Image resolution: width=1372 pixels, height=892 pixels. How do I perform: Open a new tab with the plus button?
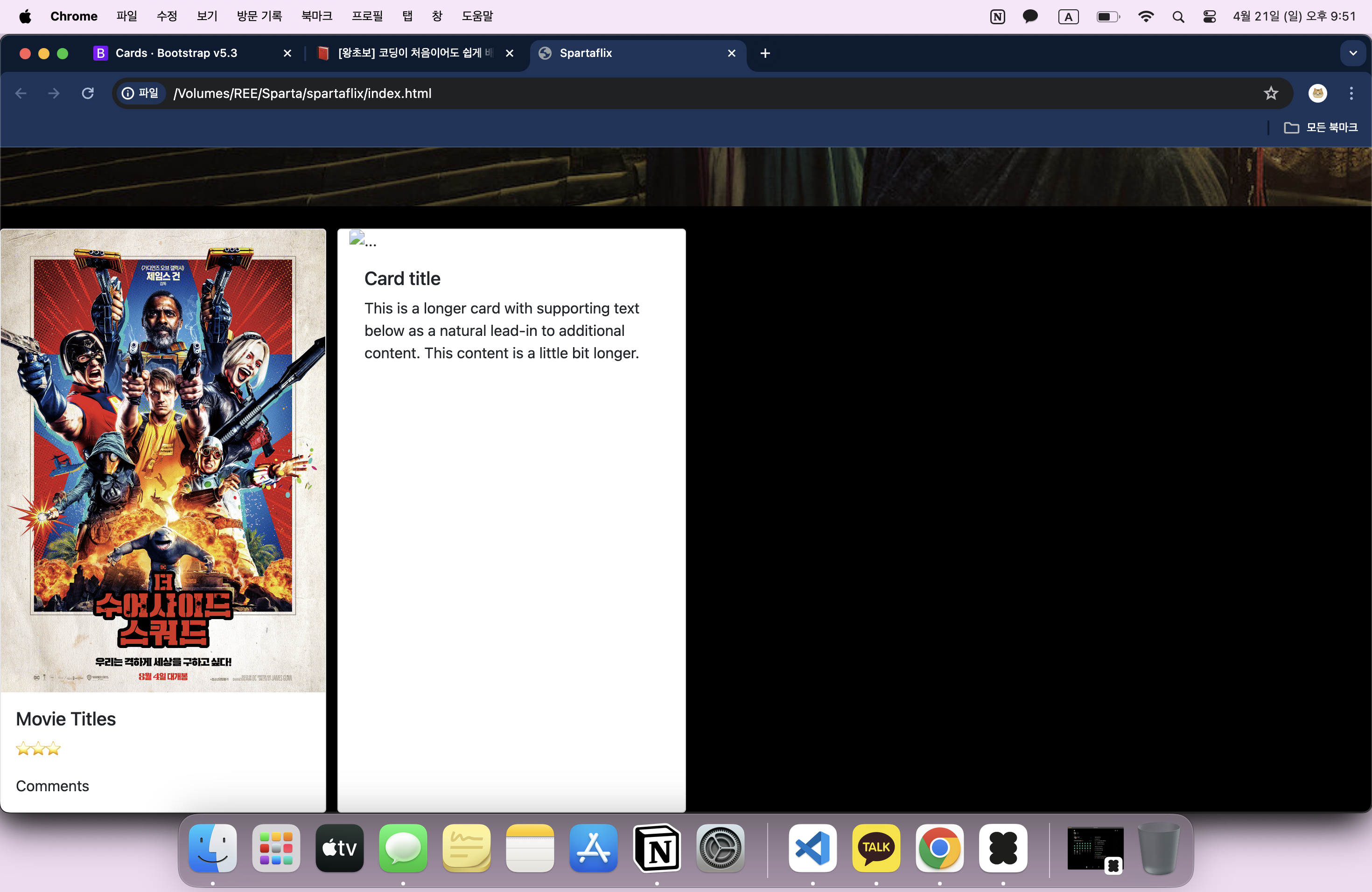pyautogui.click(x=765, y=54)
